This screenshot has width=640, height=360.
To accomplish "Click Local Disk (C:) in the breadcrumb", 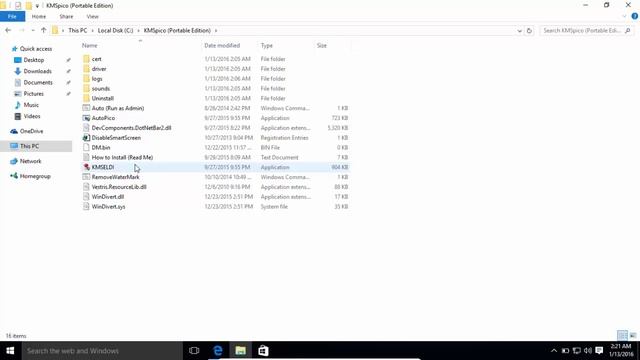I will [x=116, y=31].
